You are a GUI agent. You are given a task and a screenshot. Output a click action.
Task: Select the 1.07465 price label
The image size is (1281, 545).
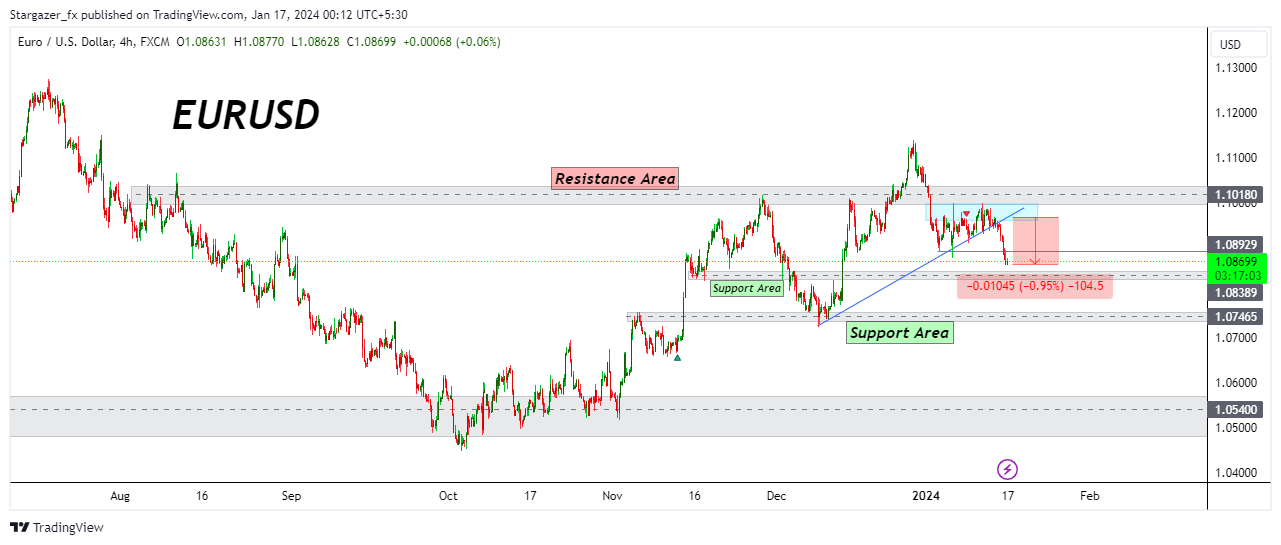1236,316
